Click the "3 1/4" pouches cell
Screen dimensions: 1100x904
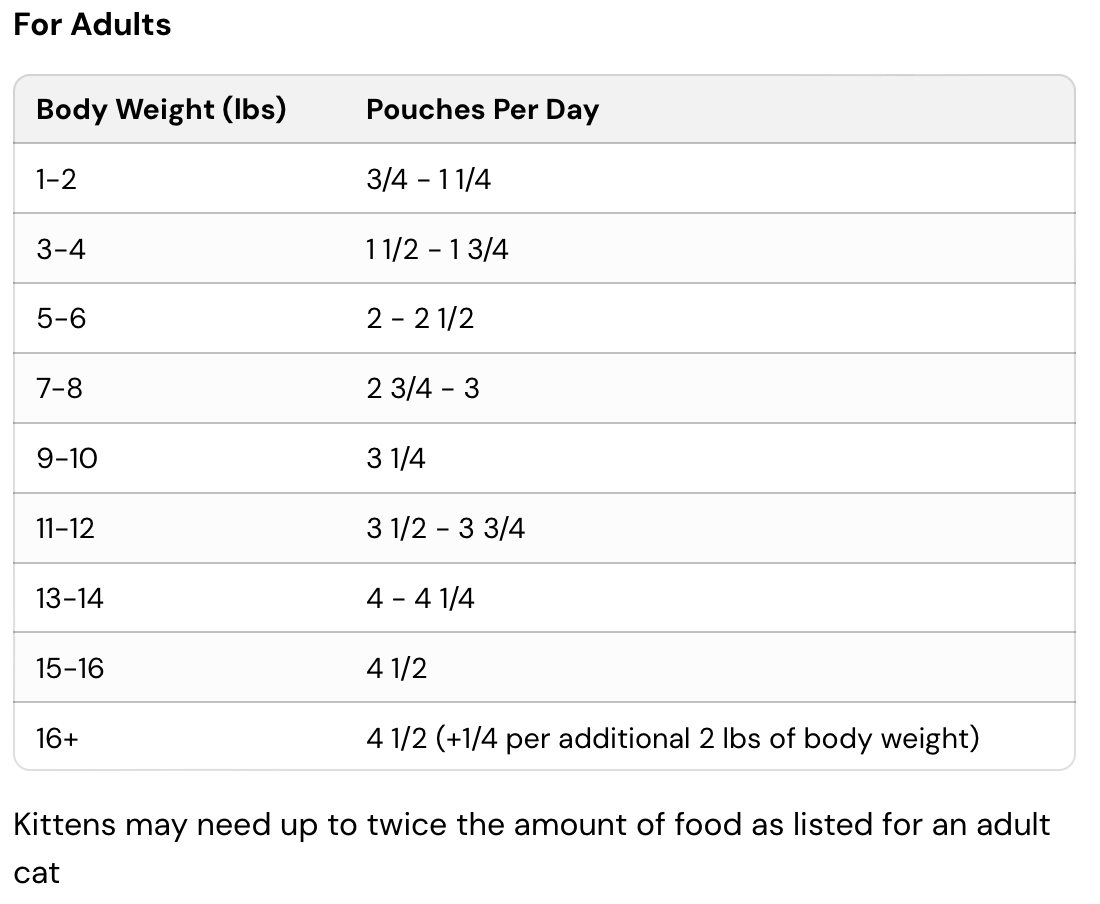pos(396,458)
